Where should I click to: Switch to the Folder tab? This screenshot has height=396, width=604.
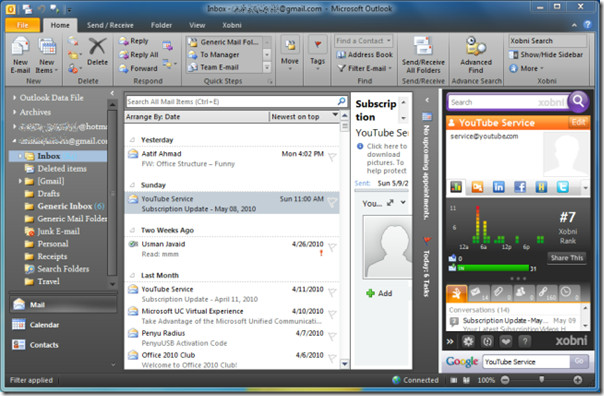coord(161,25)
